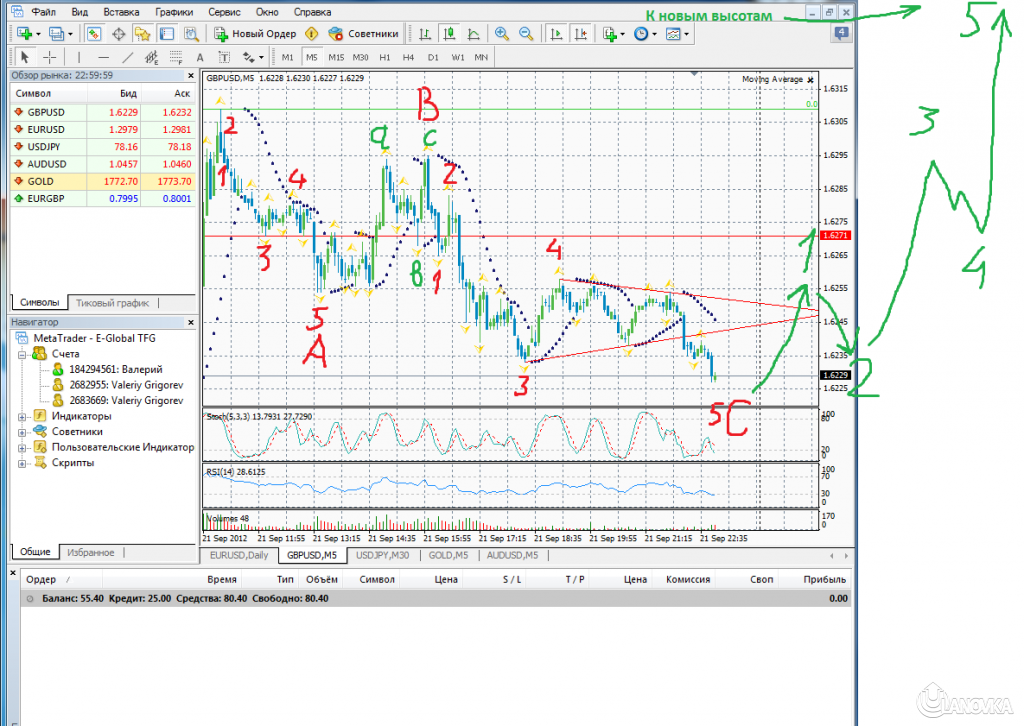Screen dimensions: 1024x726
Task: Open the indicators list dropdown
Action: (x=610, y=34)
